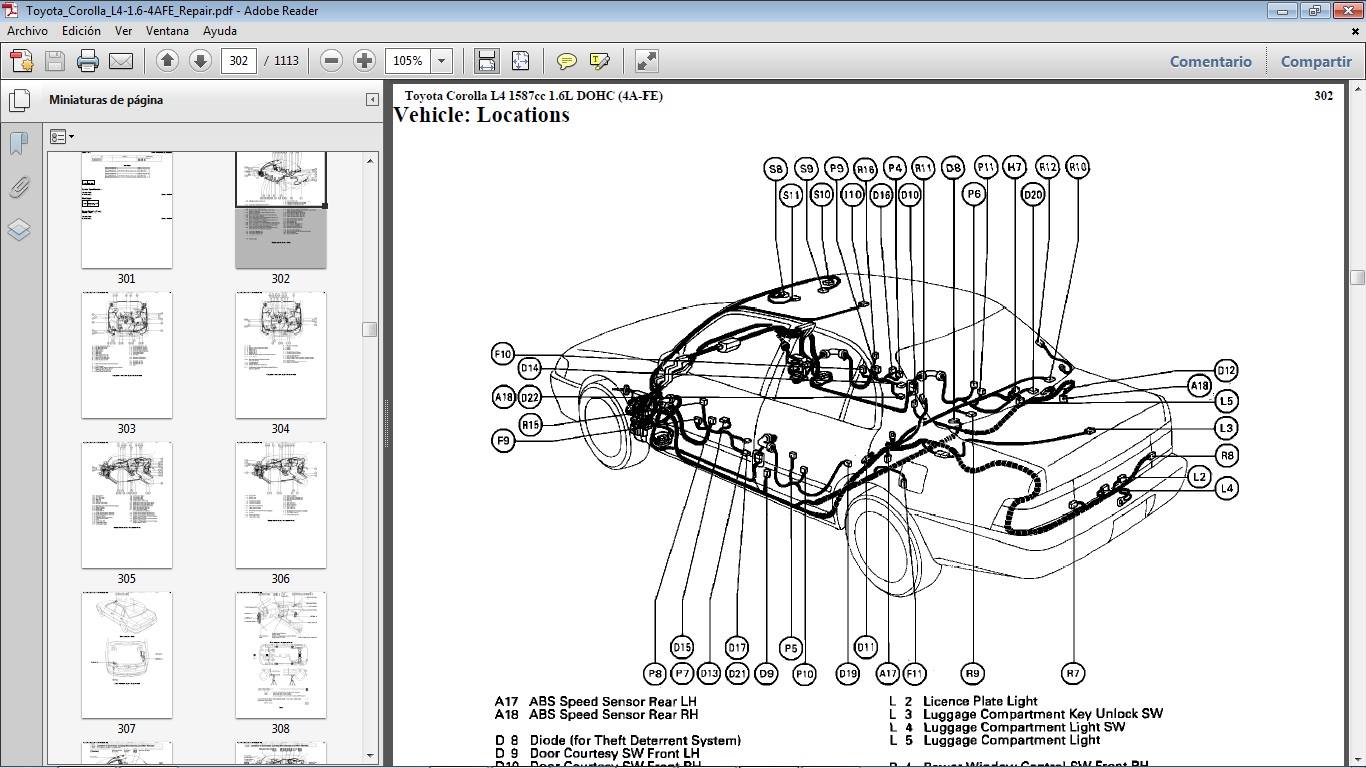This screenshot has height=768, width=1366.
Task: Open the bookmarks panel icon
Action: (19, 143)
